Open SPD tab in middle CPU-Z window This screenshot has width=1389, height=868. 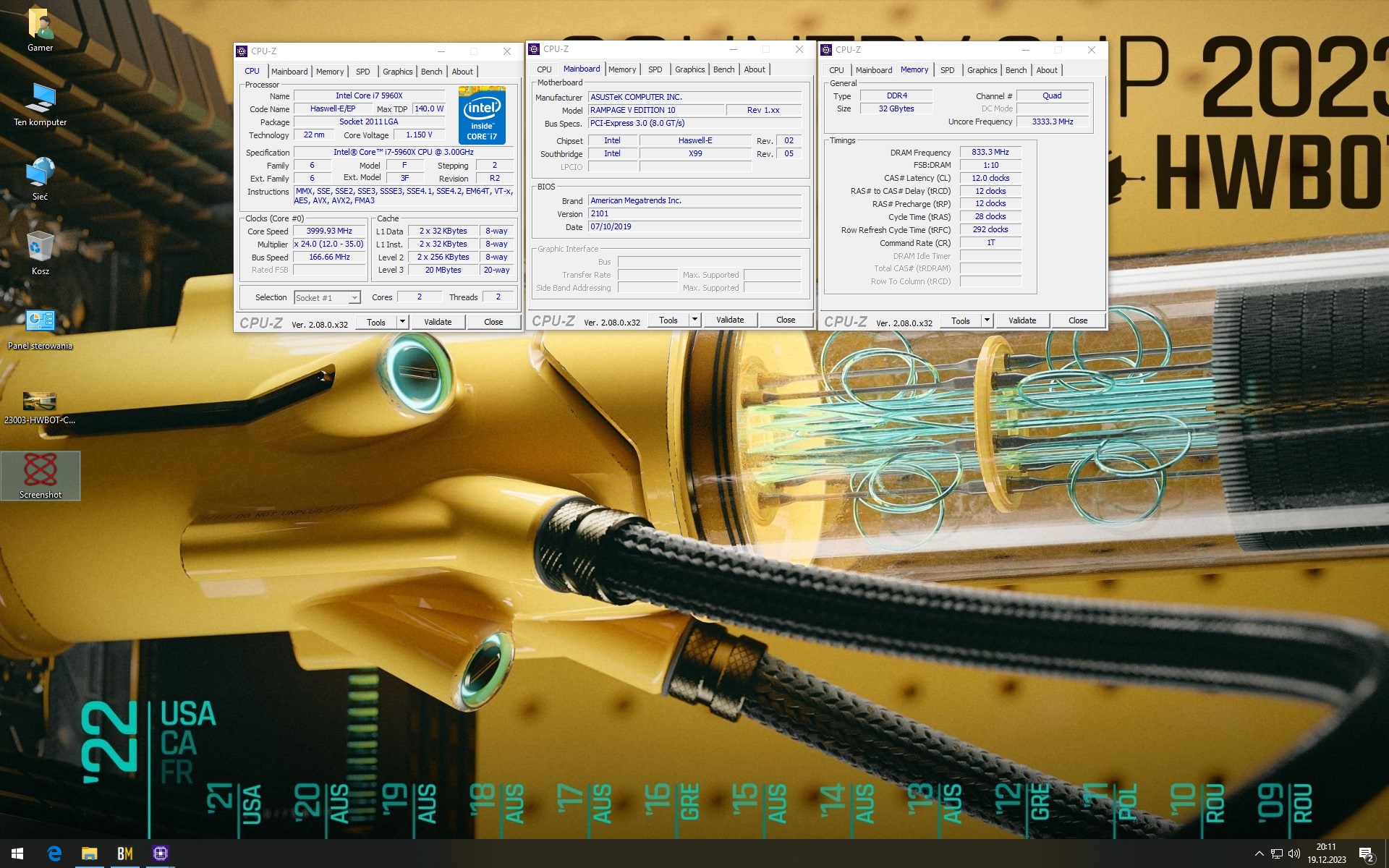(x=655, y=69)
